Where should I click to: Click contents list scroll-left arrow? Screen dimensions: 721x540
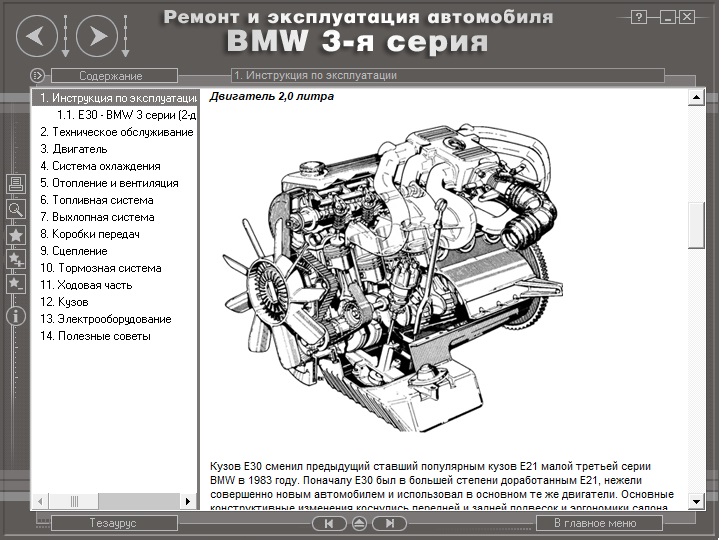click(x=40, y=501)
